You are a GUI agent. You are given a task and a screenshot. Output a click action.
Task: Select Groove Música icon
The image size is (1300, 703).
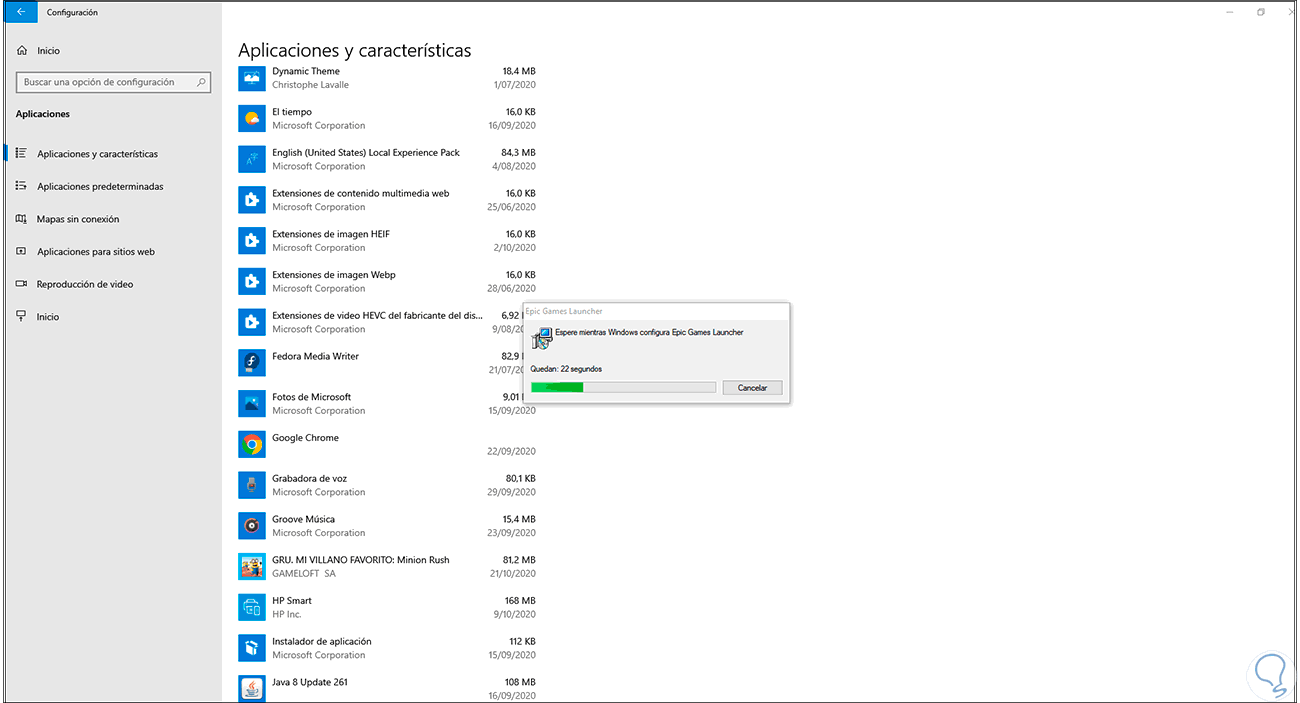point(252,526)
